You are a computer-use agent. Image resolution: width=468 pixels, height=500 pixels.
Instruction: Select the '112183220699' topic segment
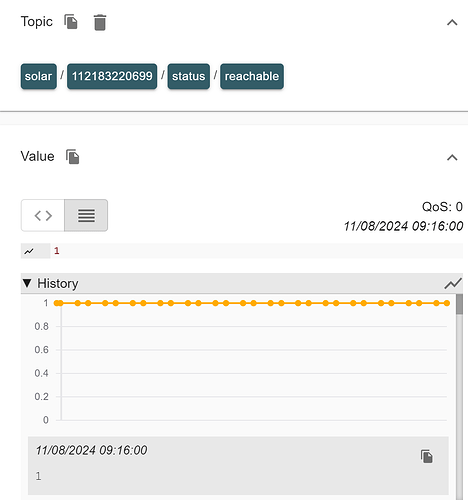click(x=112, y=76)
